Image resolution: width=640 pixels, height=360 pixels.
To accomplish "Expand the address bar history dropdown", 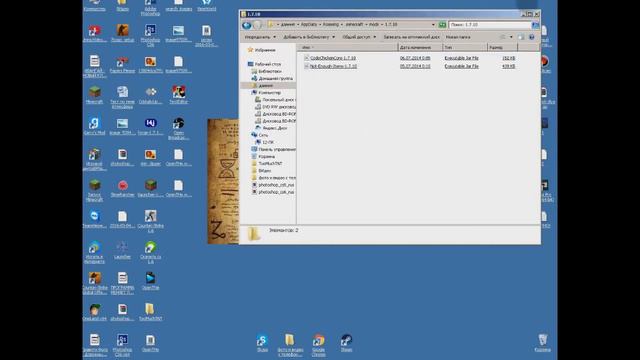I will pos(433,25).
